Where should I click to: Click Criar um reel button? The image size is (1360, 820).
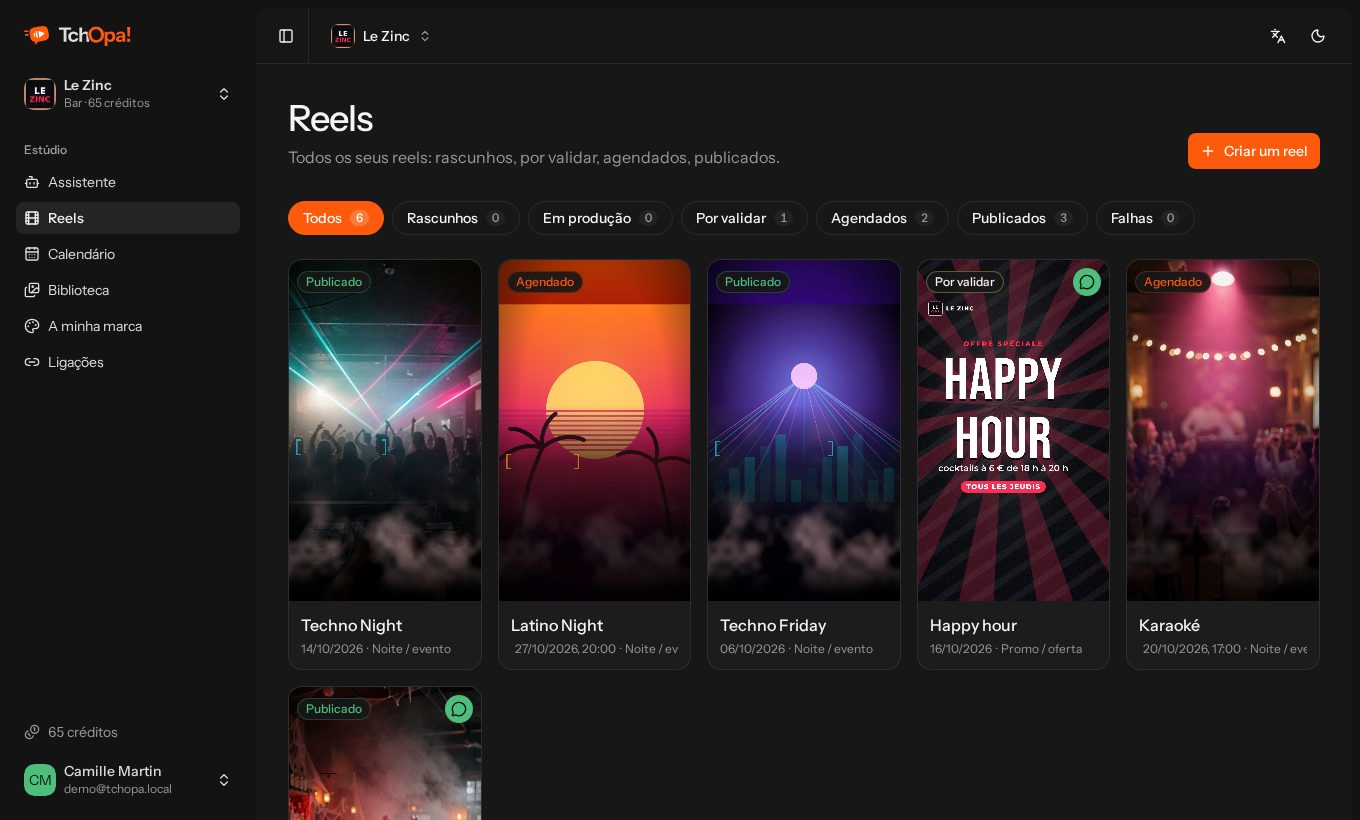click(1254, 151)
